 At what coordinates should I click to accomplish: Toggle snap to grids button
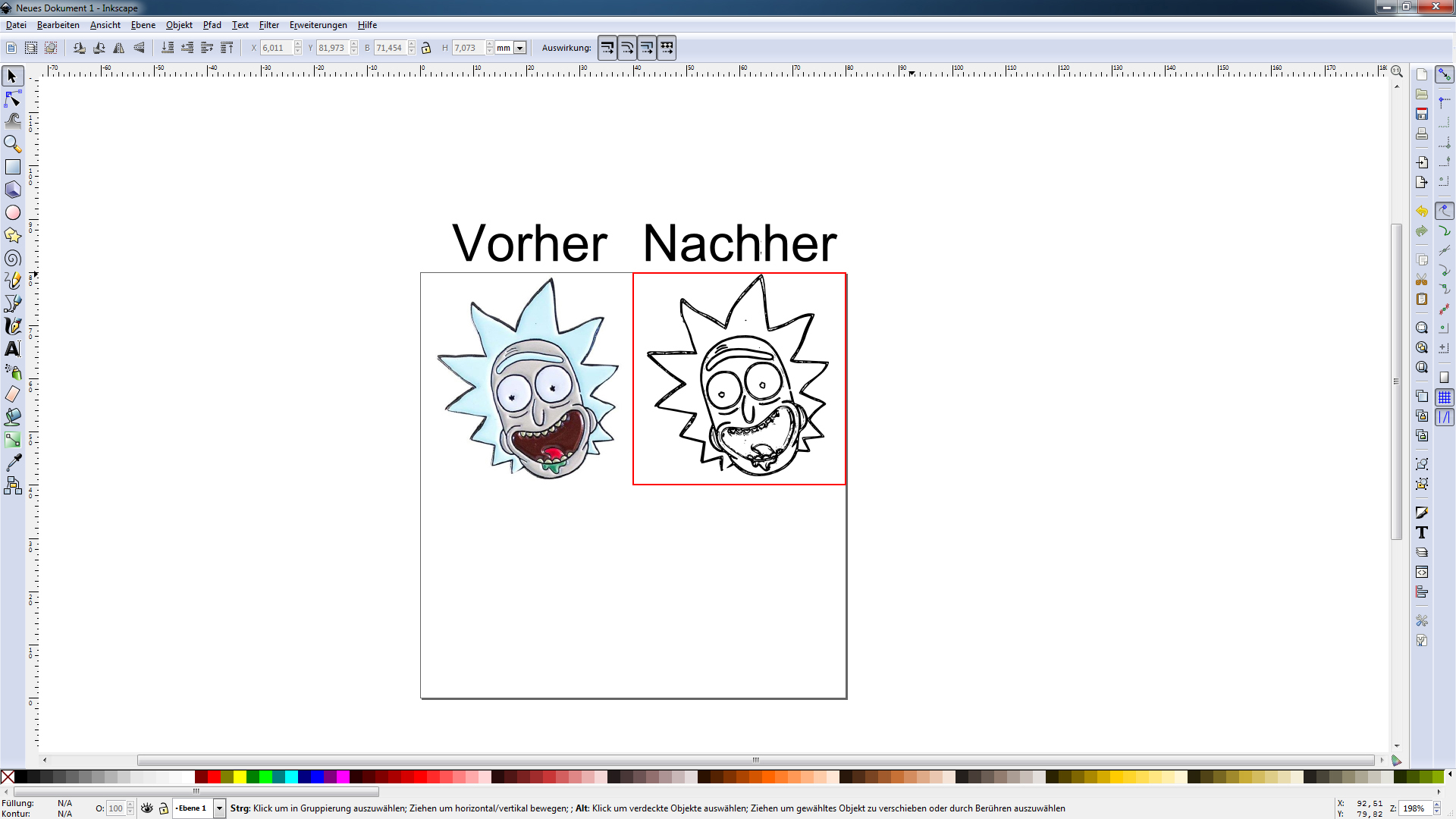pyautogui.click(x=1445, y=397)
